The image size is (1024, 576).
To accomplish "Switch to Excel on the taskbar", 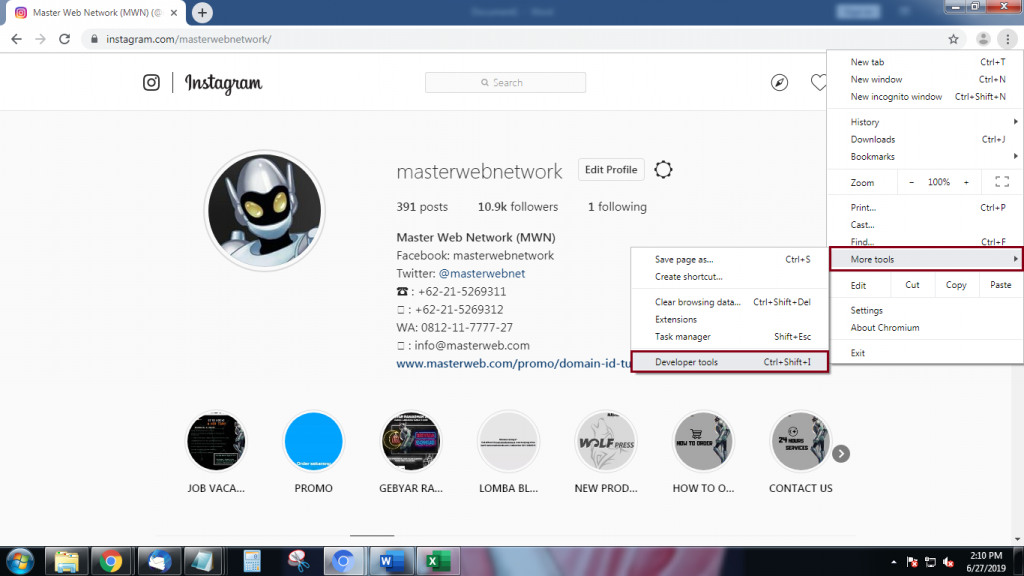I will (x=436, y=561).
